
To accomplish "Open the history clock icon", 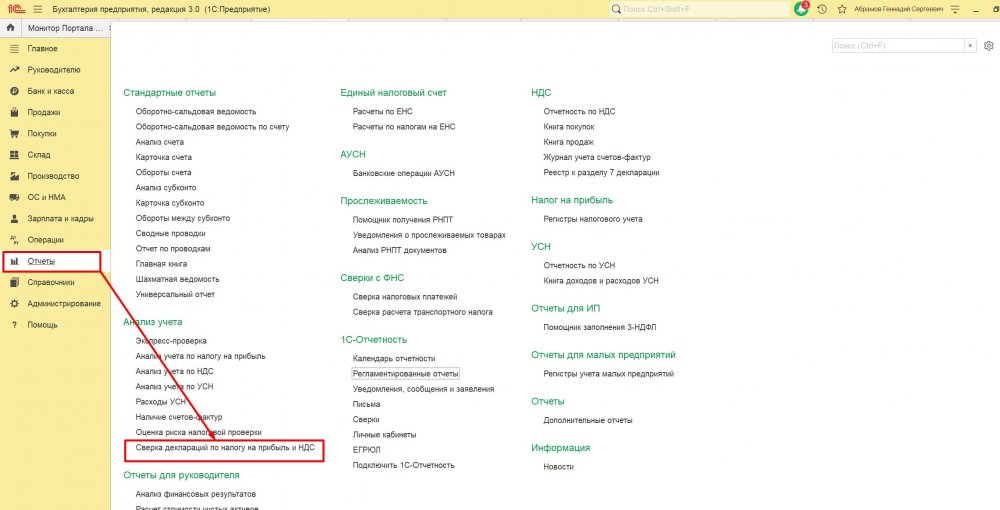I will pyautogui.click(x=822, y=10).
